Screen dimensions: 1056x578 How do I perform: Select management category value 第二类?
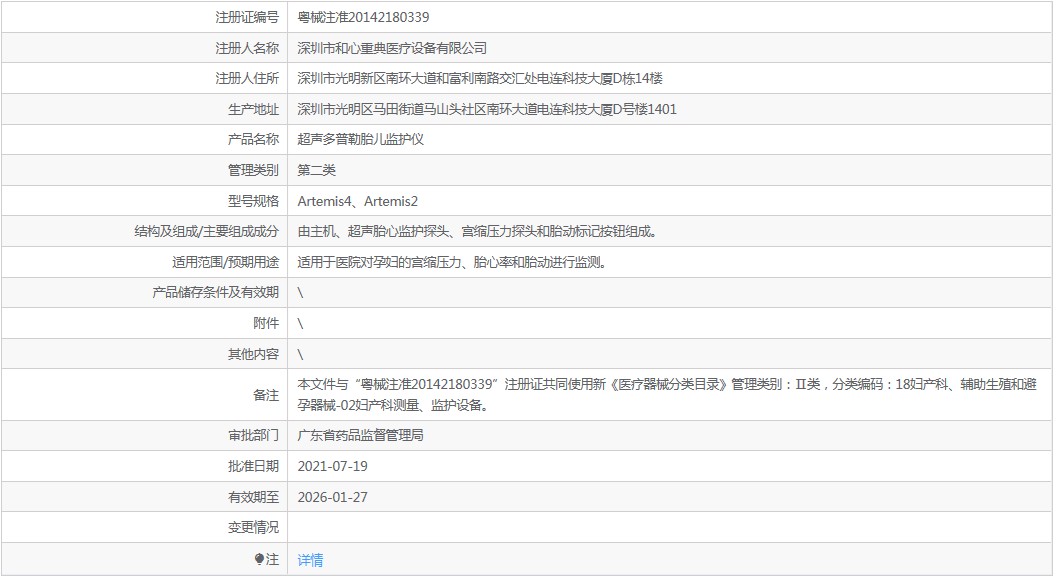coord(317,170)
